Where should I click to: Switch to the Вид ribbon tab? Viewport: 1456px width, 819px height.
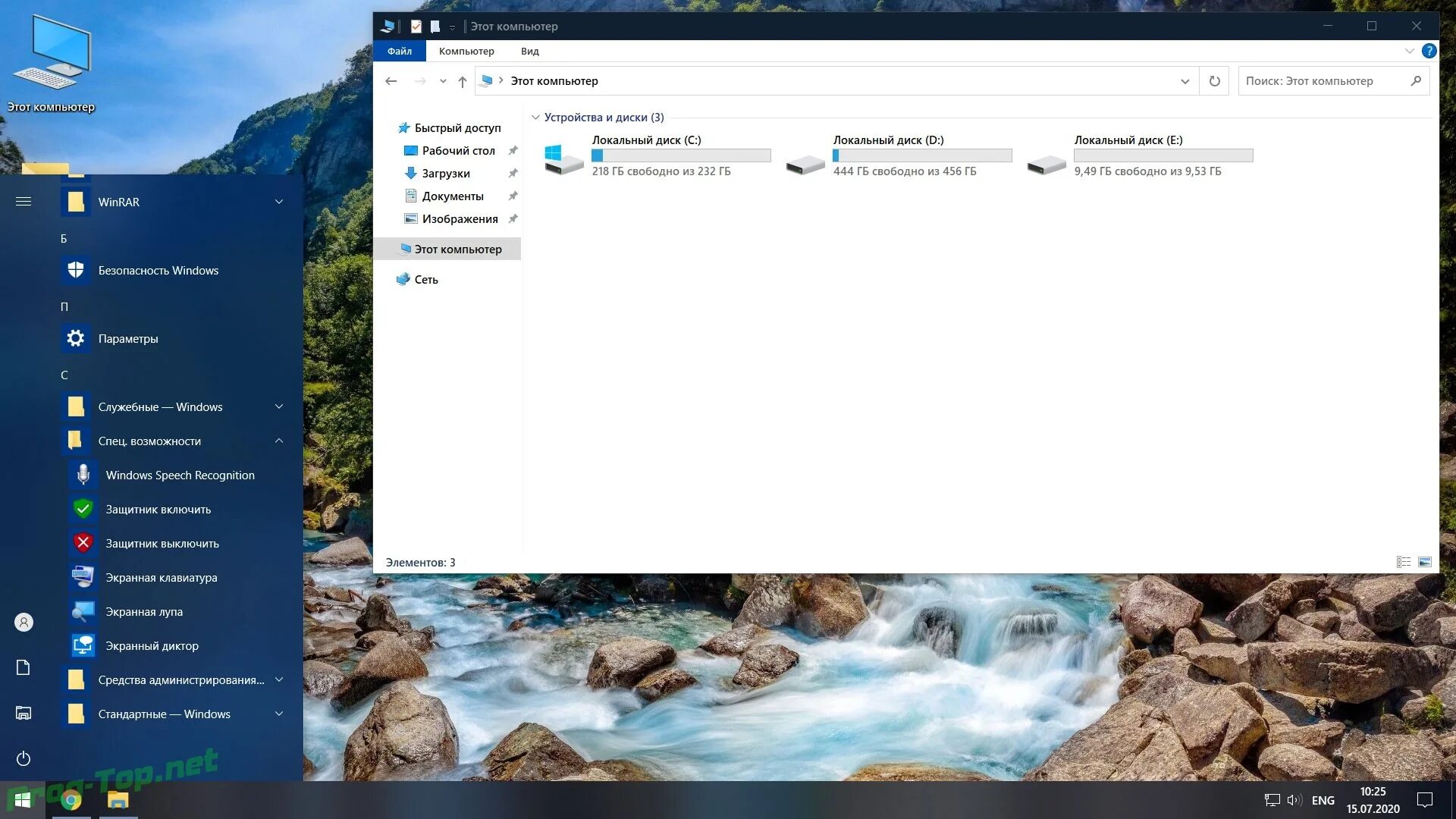click(x=529, y=51)
